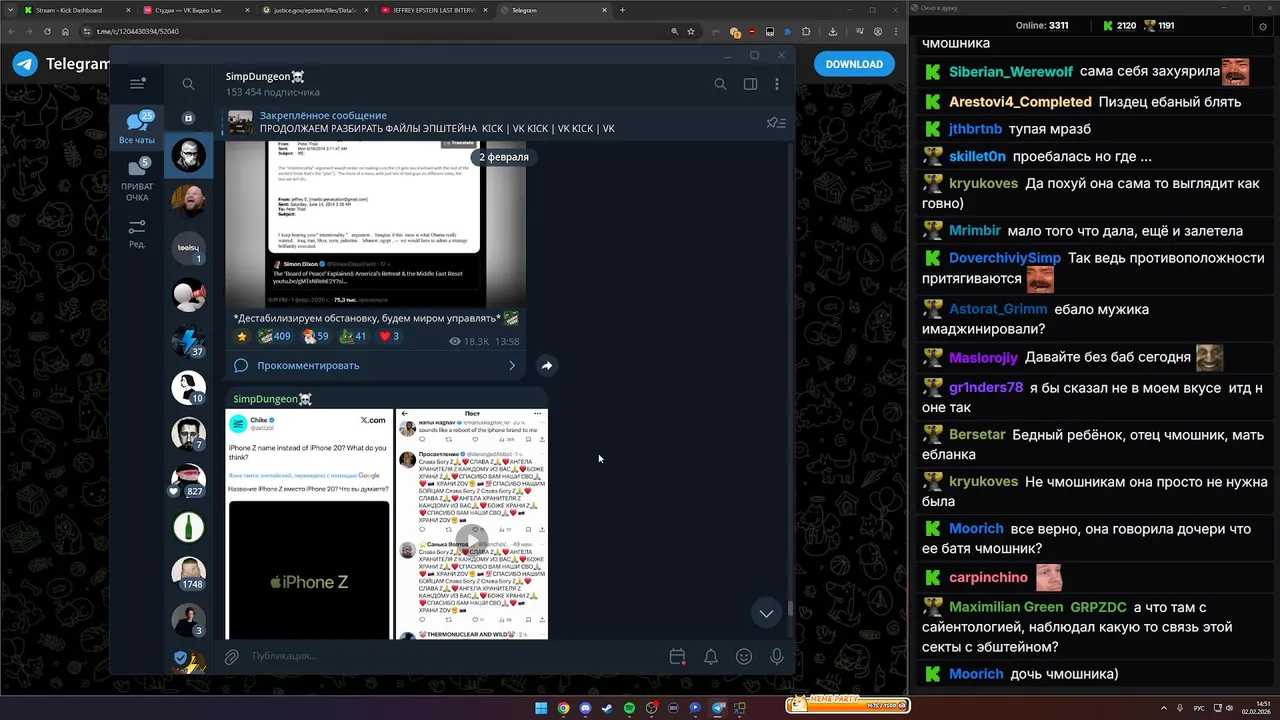This screenshot has height=720, width=1280.
Task: Click the chat list search icon
Action: [x=188, y=84]
